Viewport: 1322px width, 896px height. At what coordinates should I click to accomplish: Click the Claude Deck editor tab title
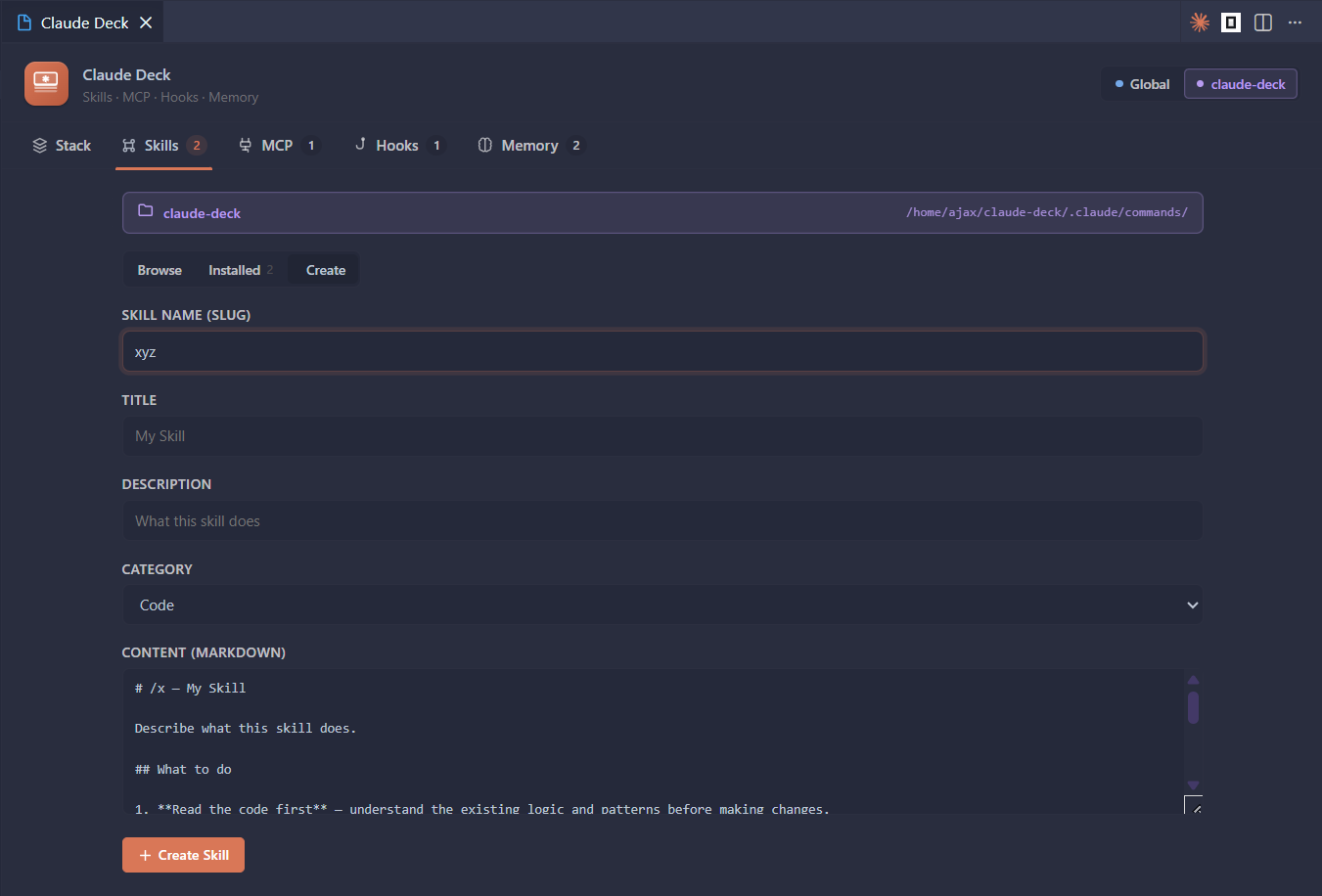point(85,22)
